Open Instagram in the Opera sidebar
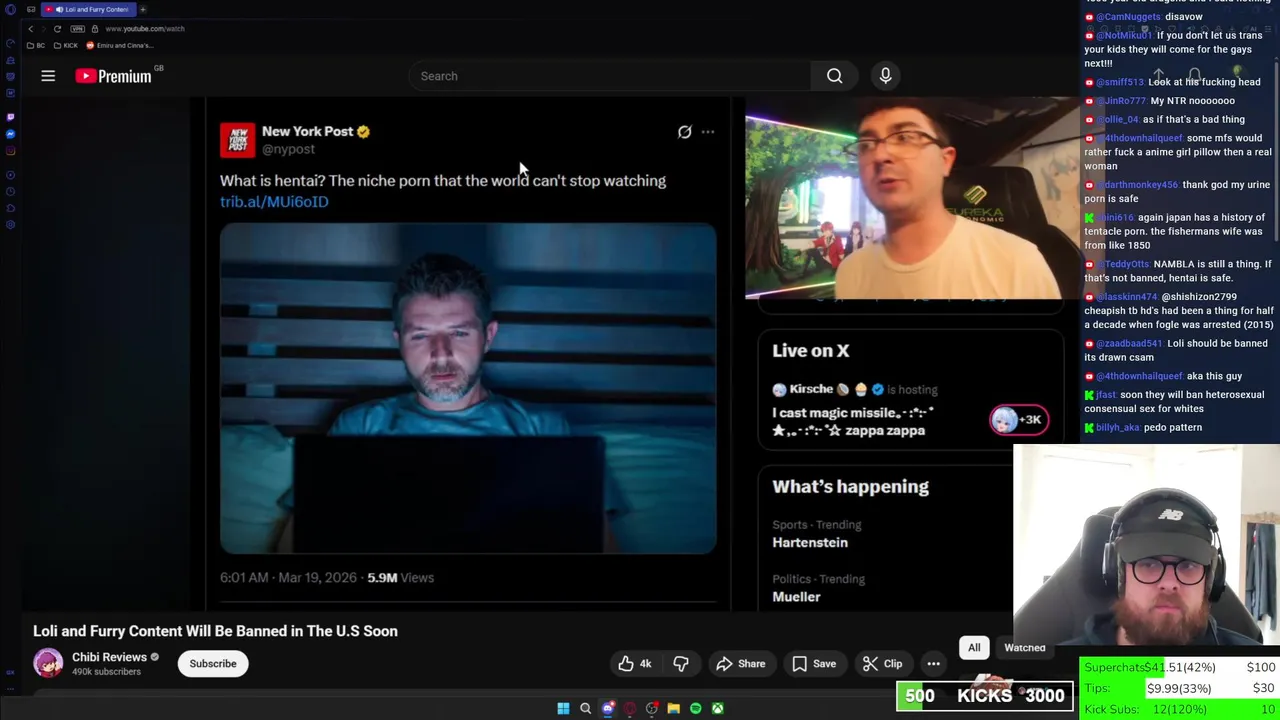 coord(10,151)
